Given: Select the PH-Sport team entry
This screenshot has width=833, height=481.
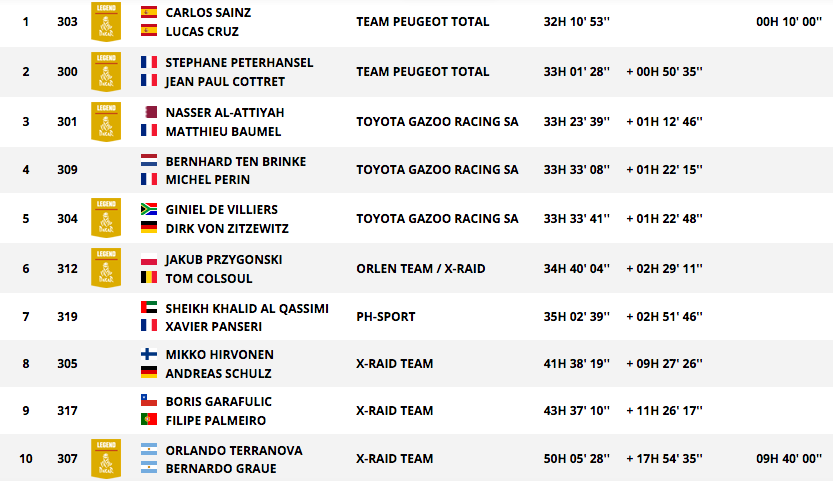Looking at the screenshot, I should pos(386,317).
